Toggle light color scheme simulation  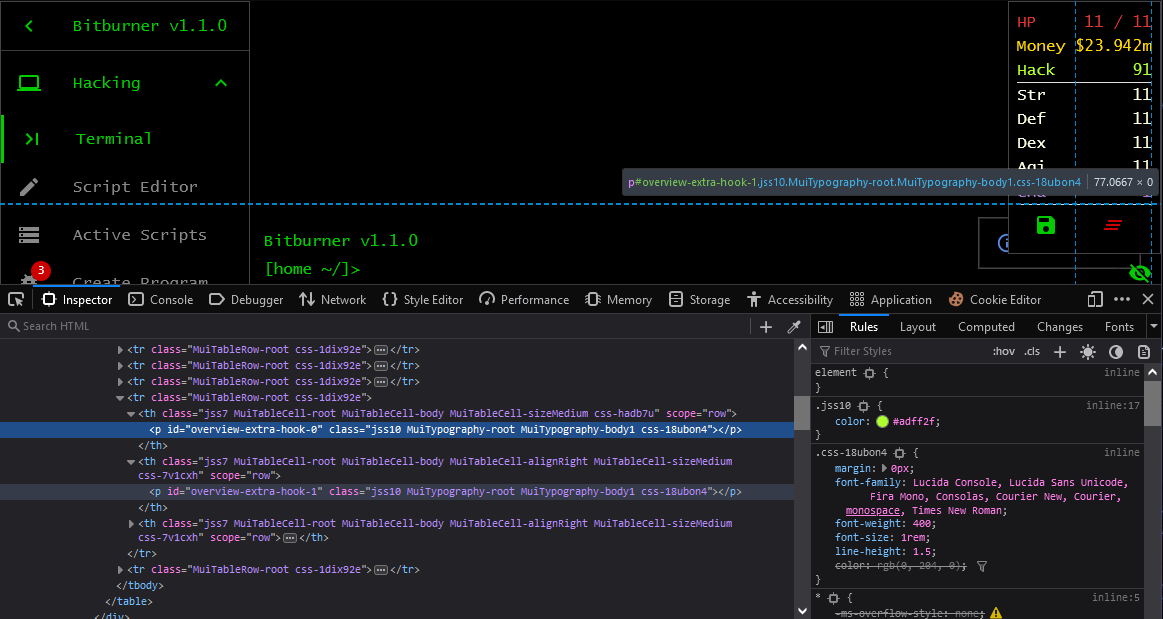(1088, 352)
